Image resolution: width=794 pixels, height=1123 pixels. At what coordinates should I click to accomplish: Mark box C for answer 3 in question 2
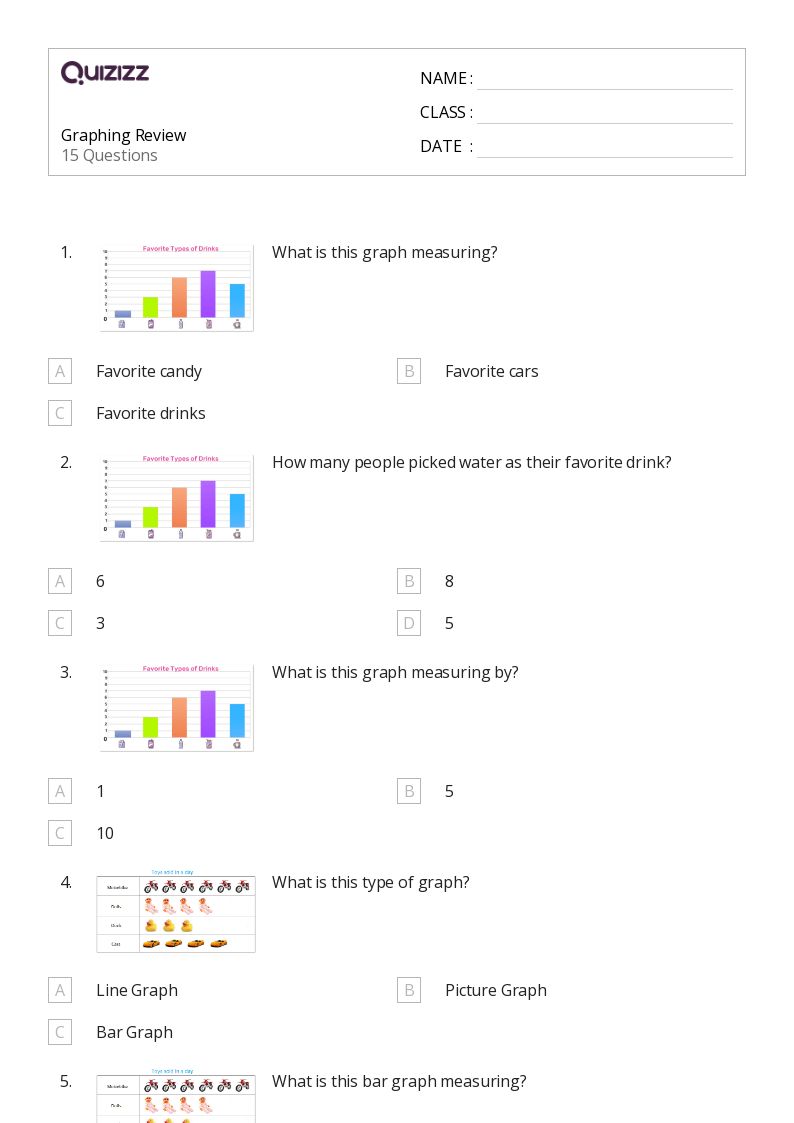point(60,623)
